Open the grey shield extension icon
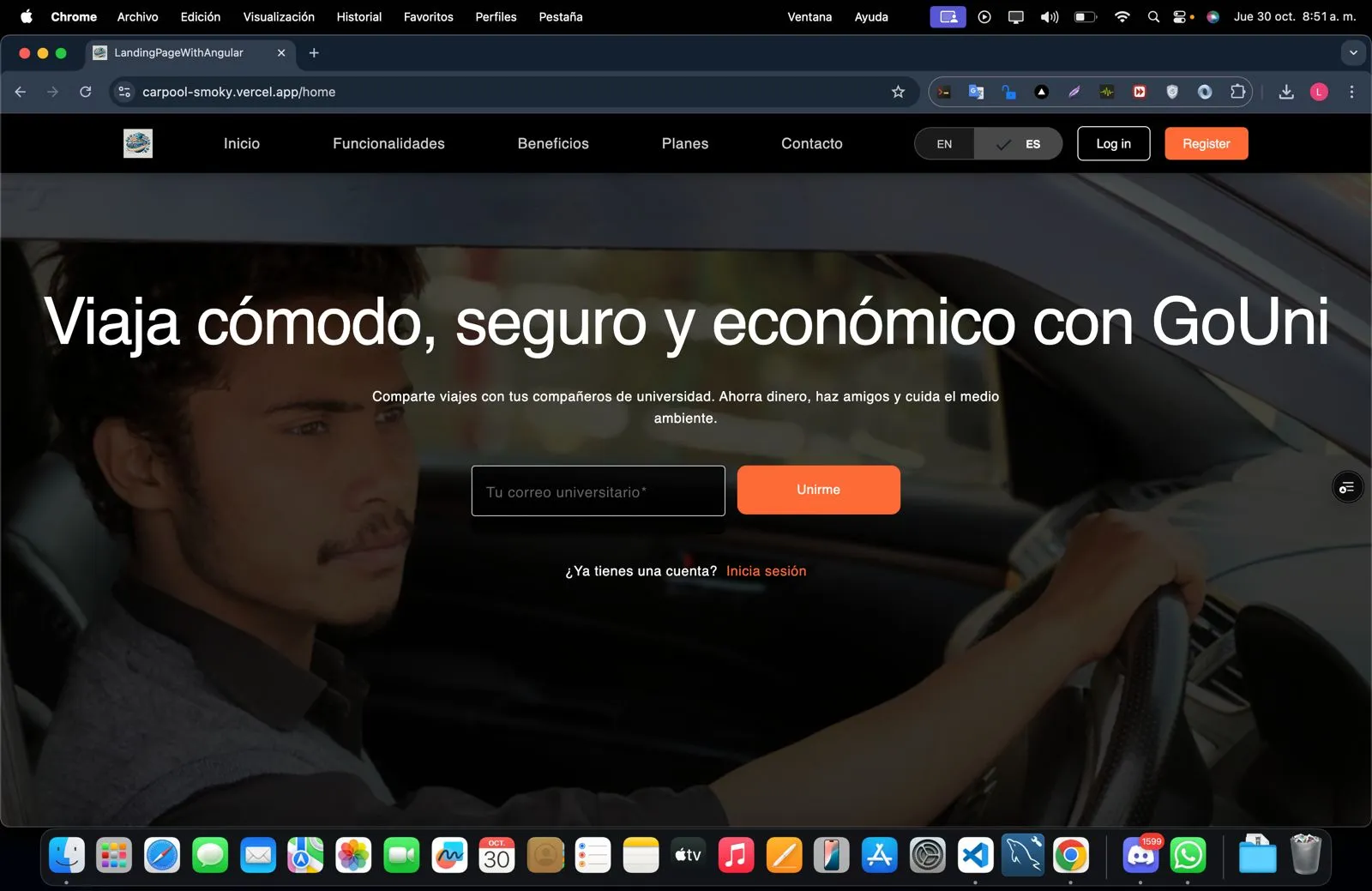 coord(1172,92)
